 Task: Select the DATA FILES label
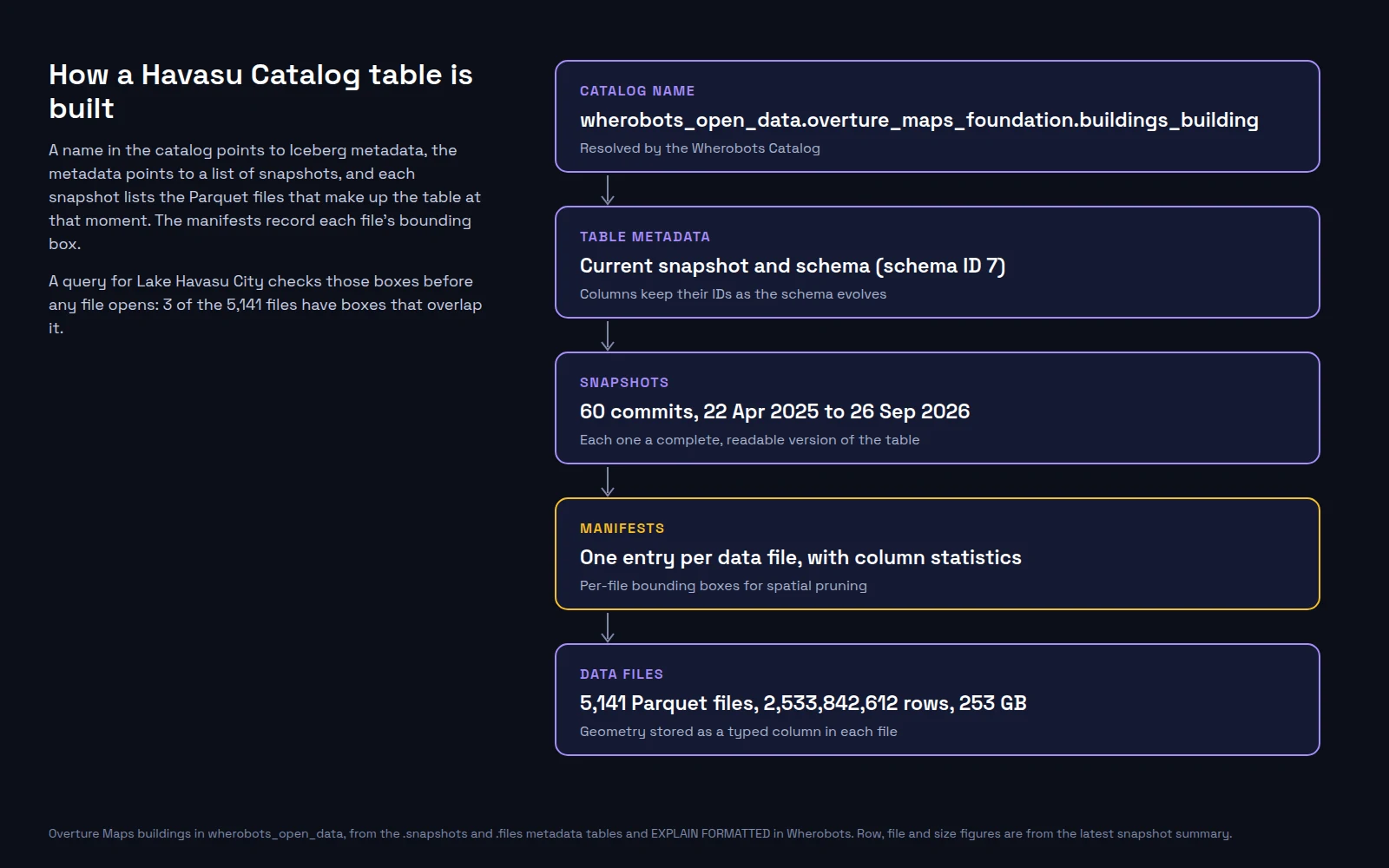point(622,674)
